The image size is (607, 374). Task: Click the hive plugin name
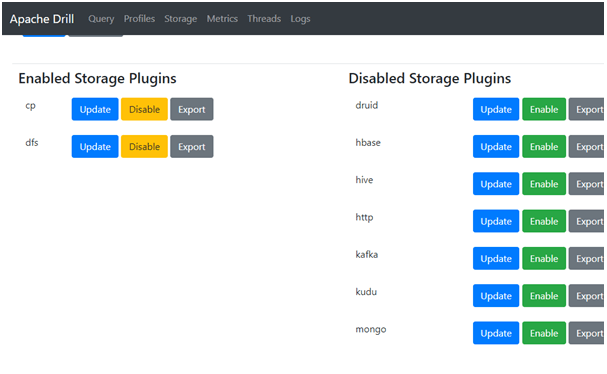click(x=364, y=180)
